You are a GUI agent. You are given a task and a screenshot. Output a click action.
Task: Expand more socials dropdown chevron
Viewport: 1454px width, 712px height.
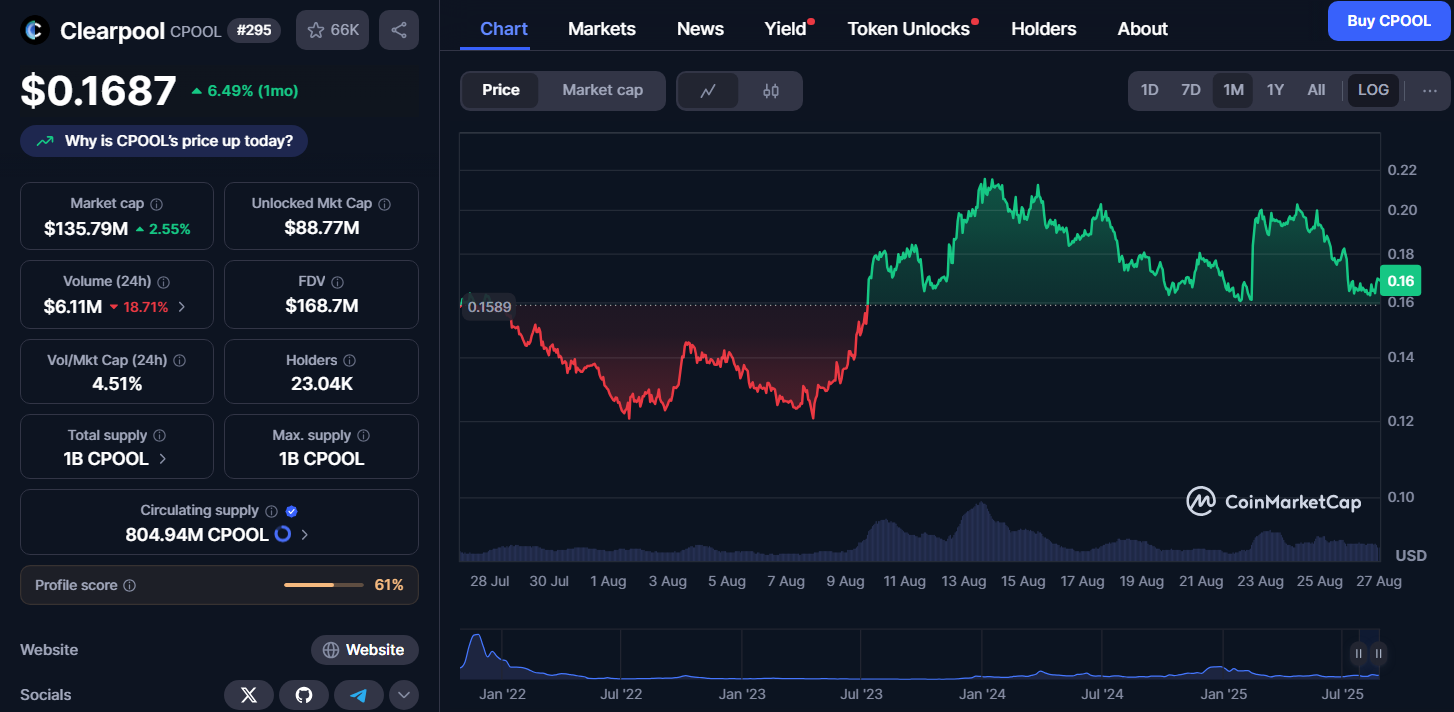click(x=404, y=695)
